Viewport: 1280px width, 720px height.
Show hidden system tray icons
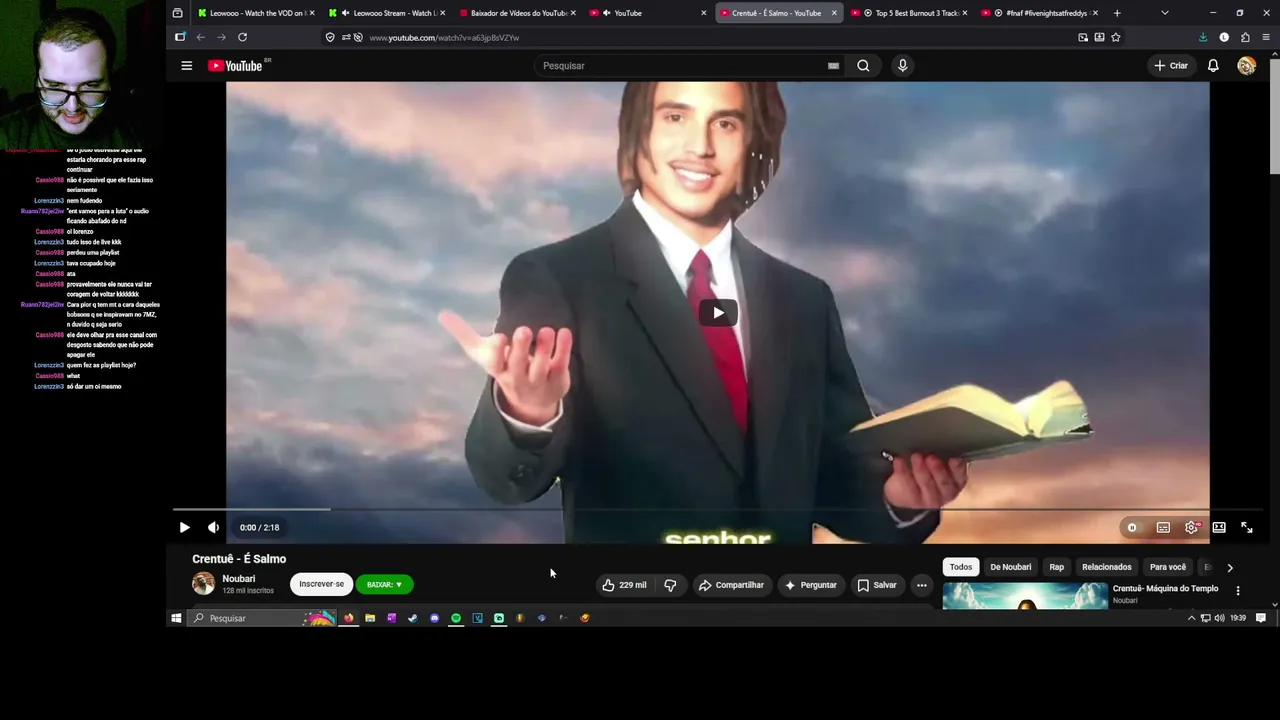pos(1191,618)
